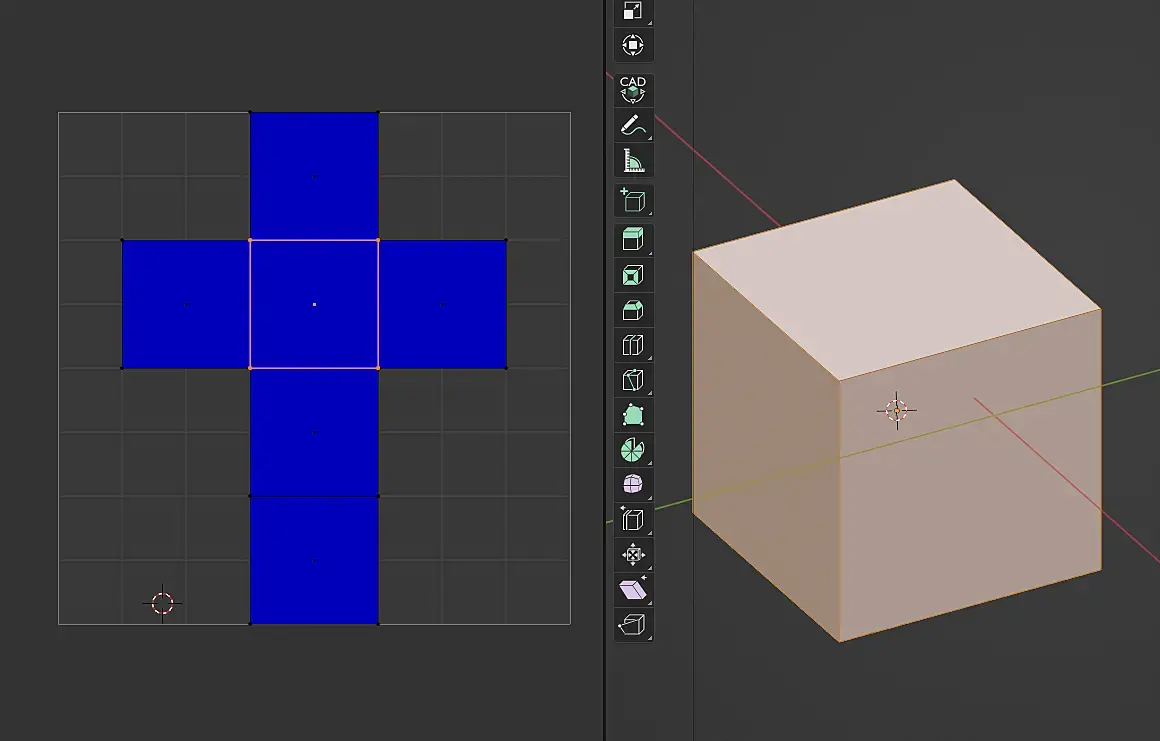Click the bottommost blue UV face

(314, 560)
